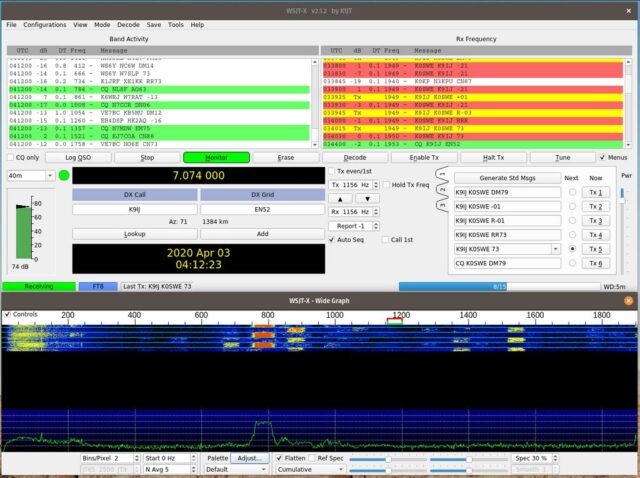Toggle the CQ only checkbox
The width and height of the screenshot is (640, 478).
coord(11,158)
